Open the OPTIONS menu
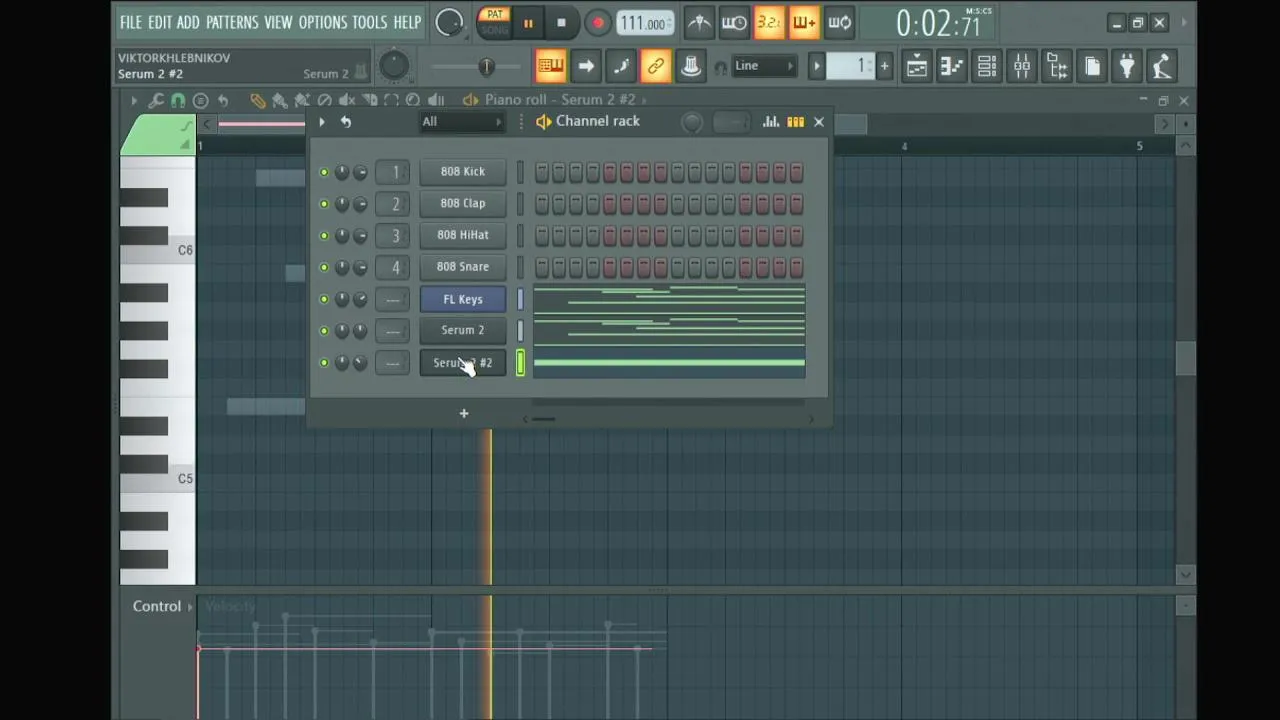The height and width of the screenshot is (720, 1280). coord(322,22)
